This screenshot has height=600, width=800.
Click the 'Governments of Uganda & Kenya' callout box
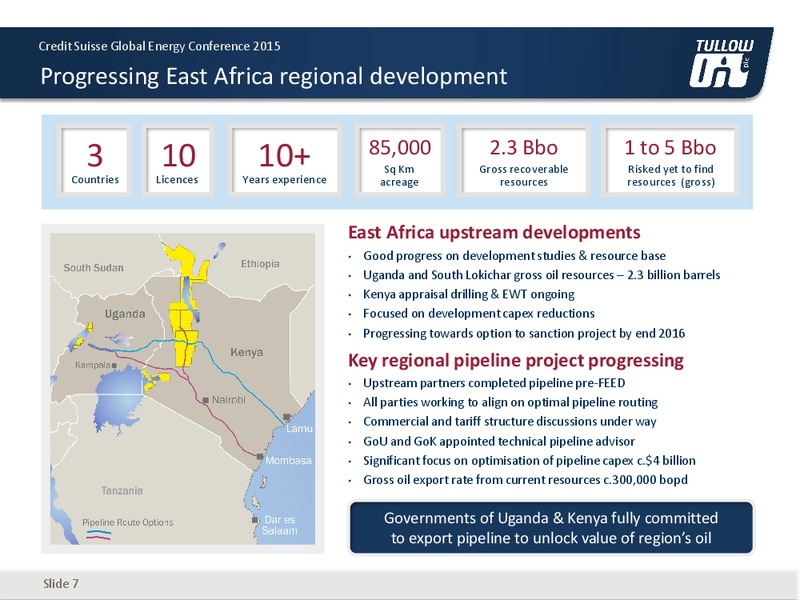coord(551,528)
